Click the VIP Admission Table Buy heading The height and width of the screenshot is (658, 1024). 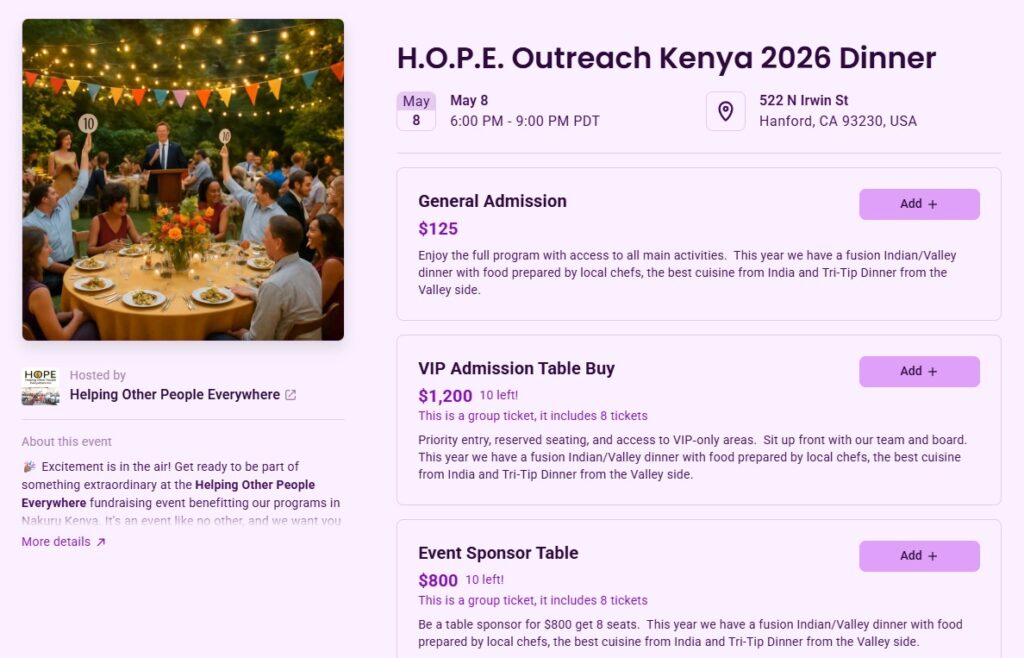tap(516, 369)
